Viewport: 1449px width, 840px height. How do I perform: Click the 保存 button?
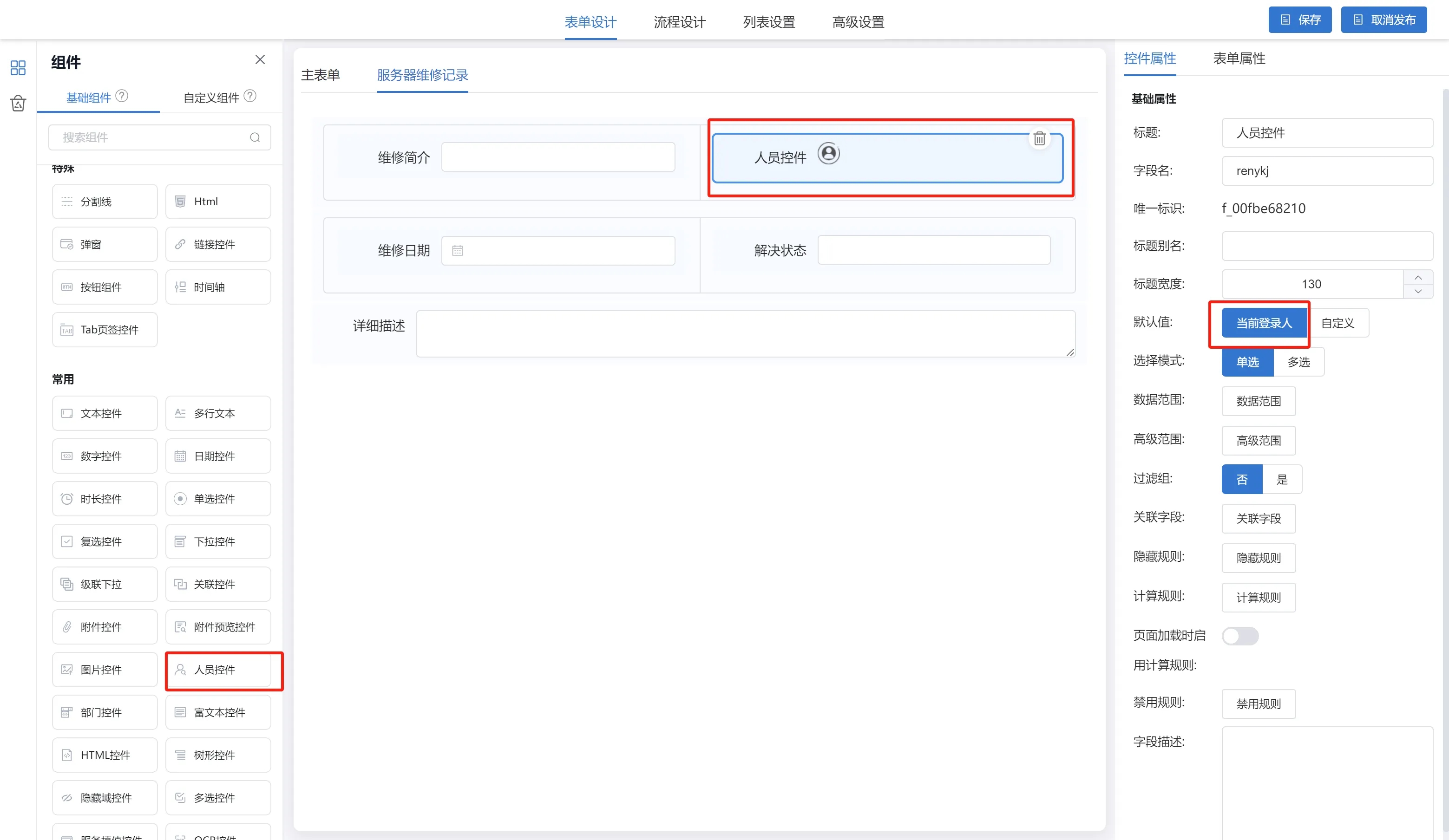point(1299,20)
